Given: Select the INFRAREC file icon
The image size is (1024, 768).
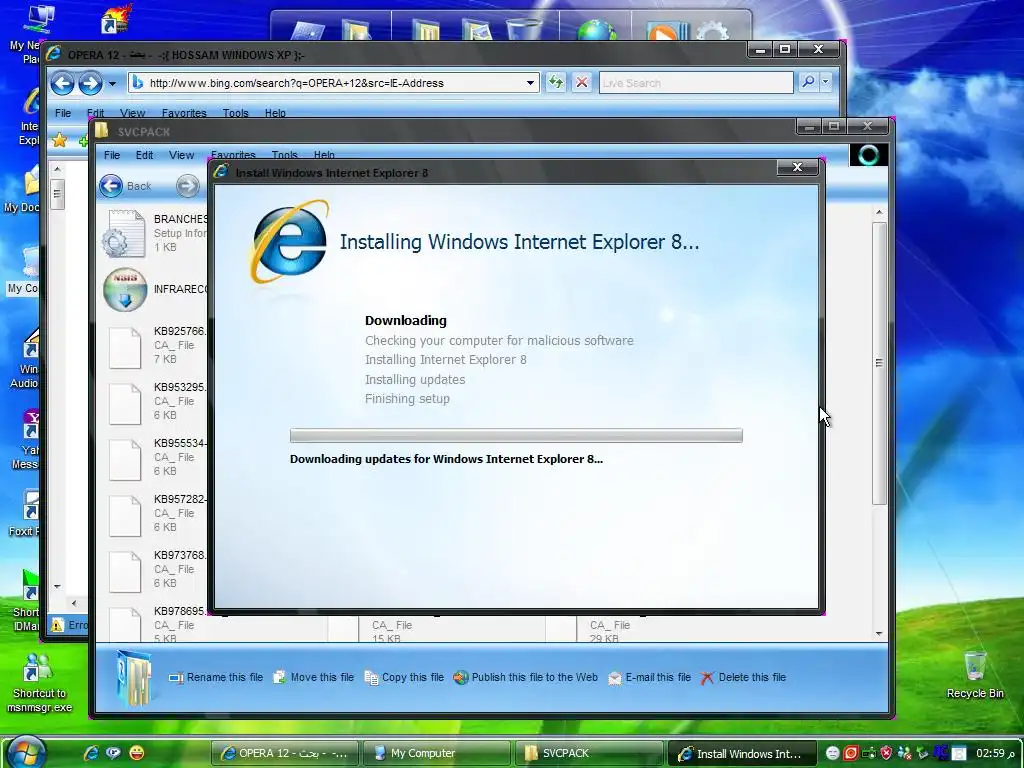Looking at the screenshot, I should tap(125, 289).
